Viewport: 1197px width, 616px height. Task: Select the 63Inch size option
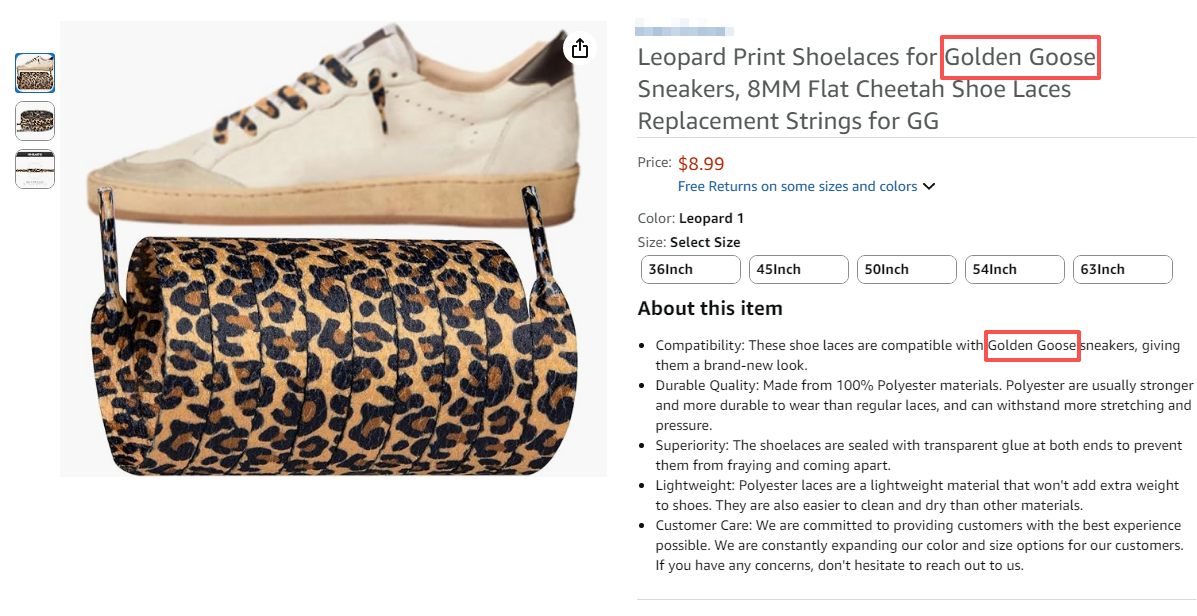[1122, 269]
